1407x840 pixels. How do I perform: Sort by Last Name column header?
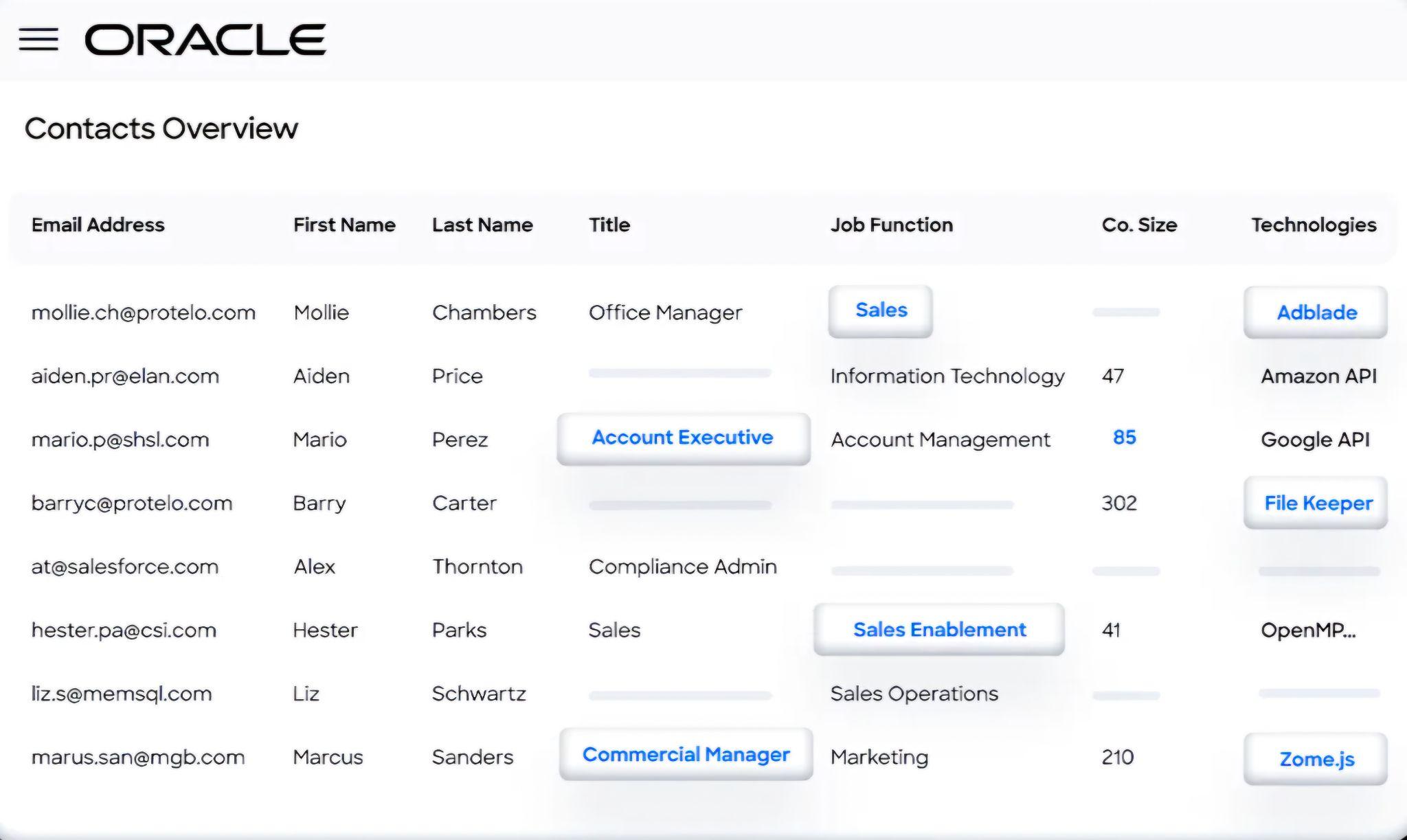[x=482, y=225]
